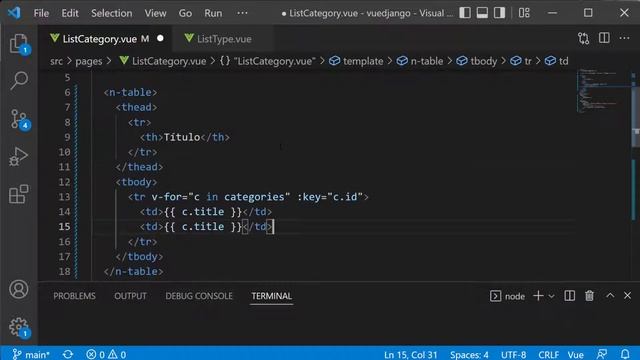This screenshot has height=360, width=640.
Task: Change line ending via CRLF
Action: click(x=548, y=354)
